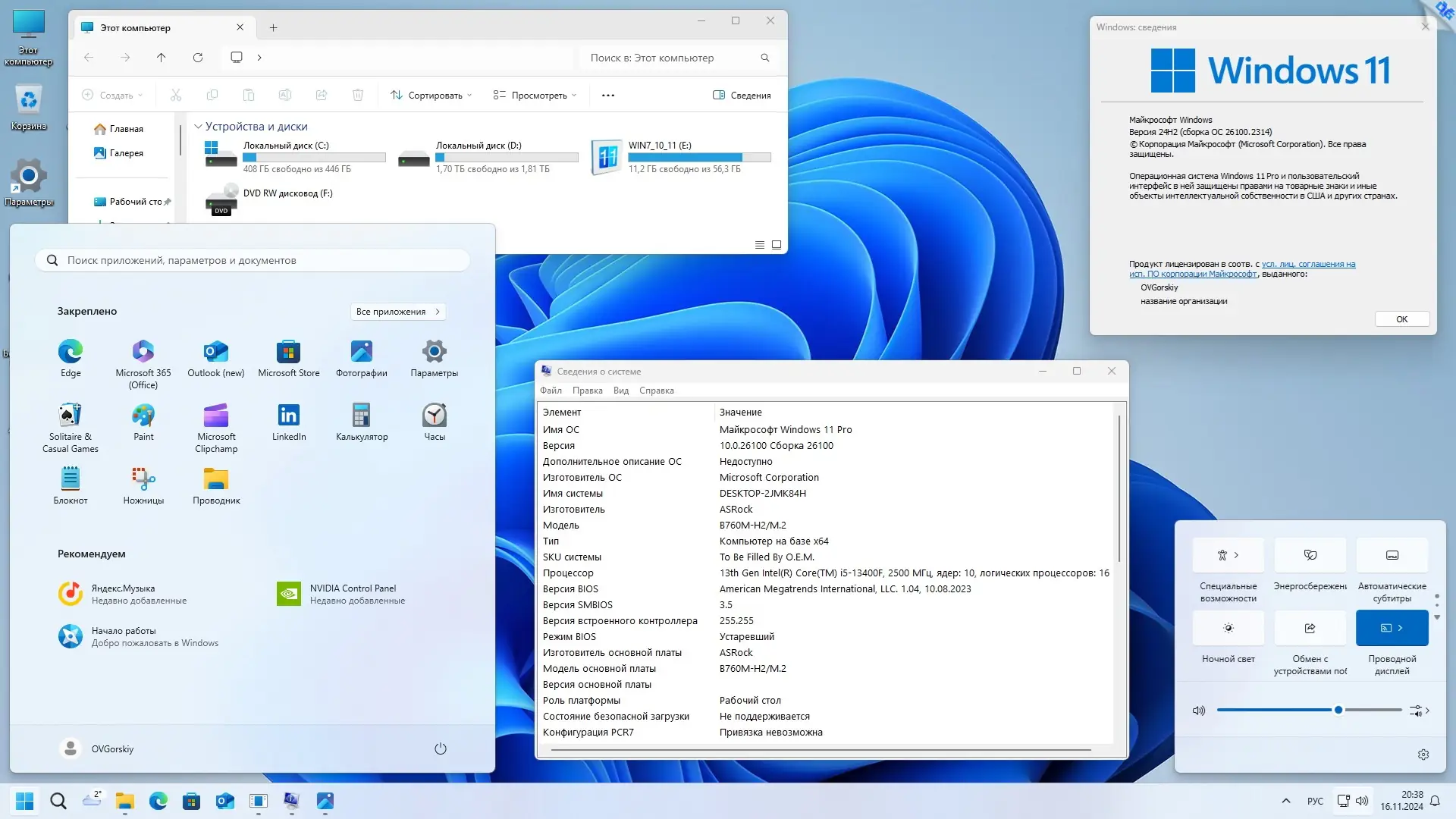The height and width of the screenshot is (819, 1456).
Task: Click the Cut icon in Explorer toolbar
Action: coord(175,95)
